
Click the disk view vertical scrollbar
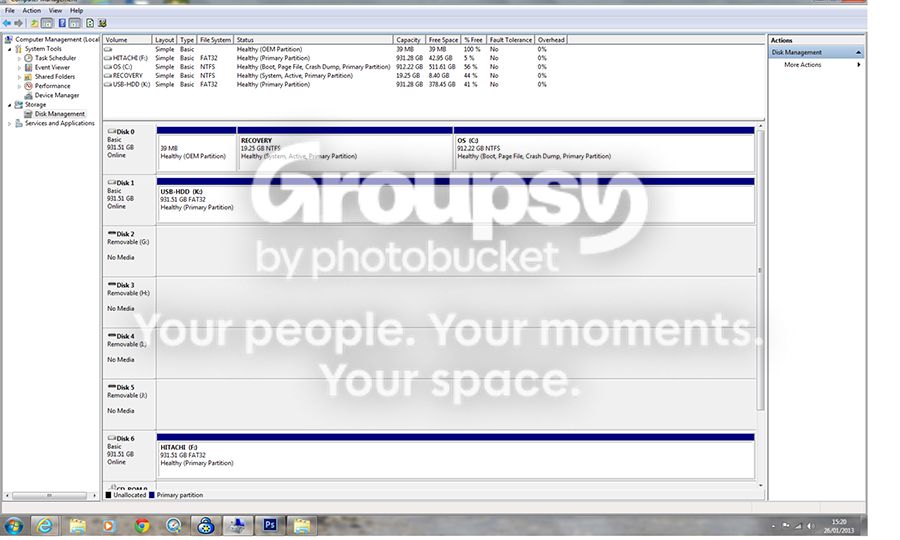pyautogui.click(x=761, y=270)
